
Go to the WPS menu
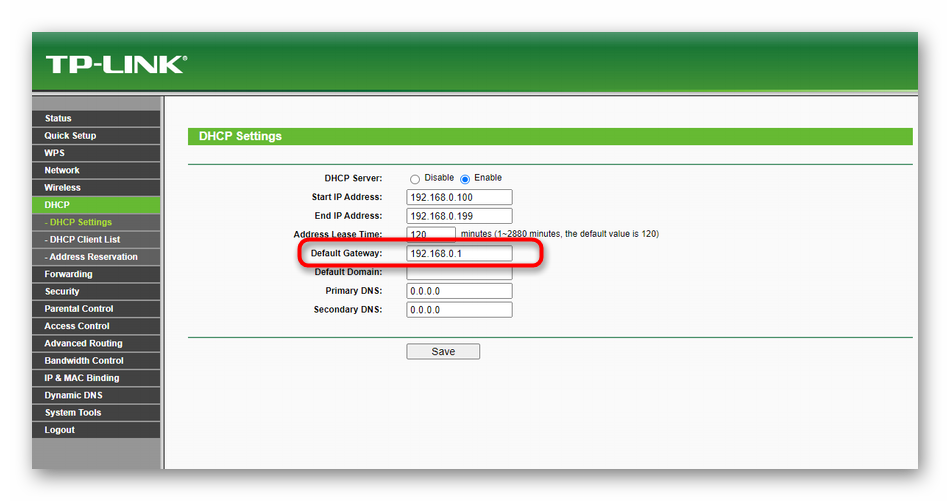[x=96, y=153]
